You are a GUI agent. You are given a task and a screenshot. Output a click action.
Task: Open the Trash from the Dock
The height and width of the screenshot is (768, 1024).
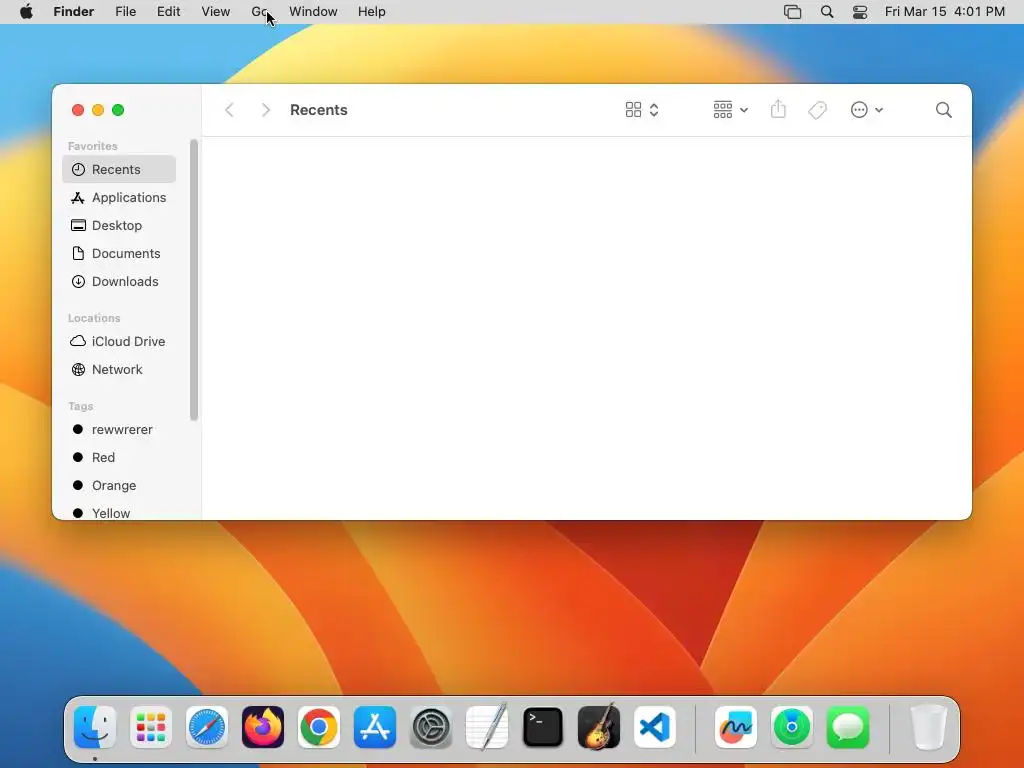929,727
